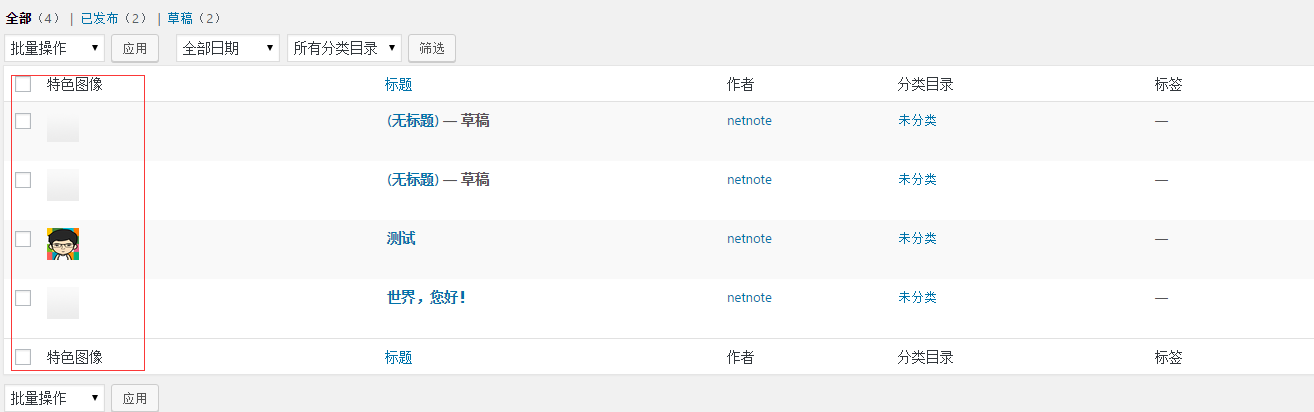
Task: Click the 筛选 filter button
Action: point(432,48)
